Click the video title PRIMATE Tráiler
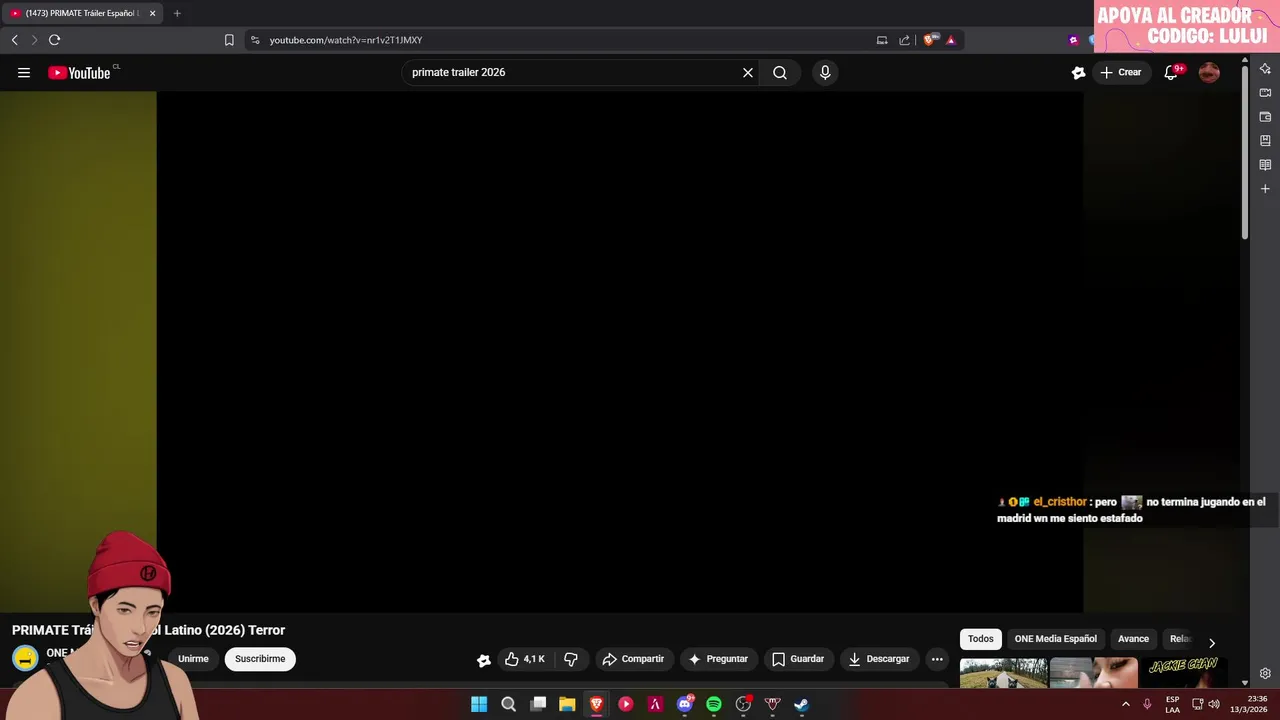 point(148,630)
